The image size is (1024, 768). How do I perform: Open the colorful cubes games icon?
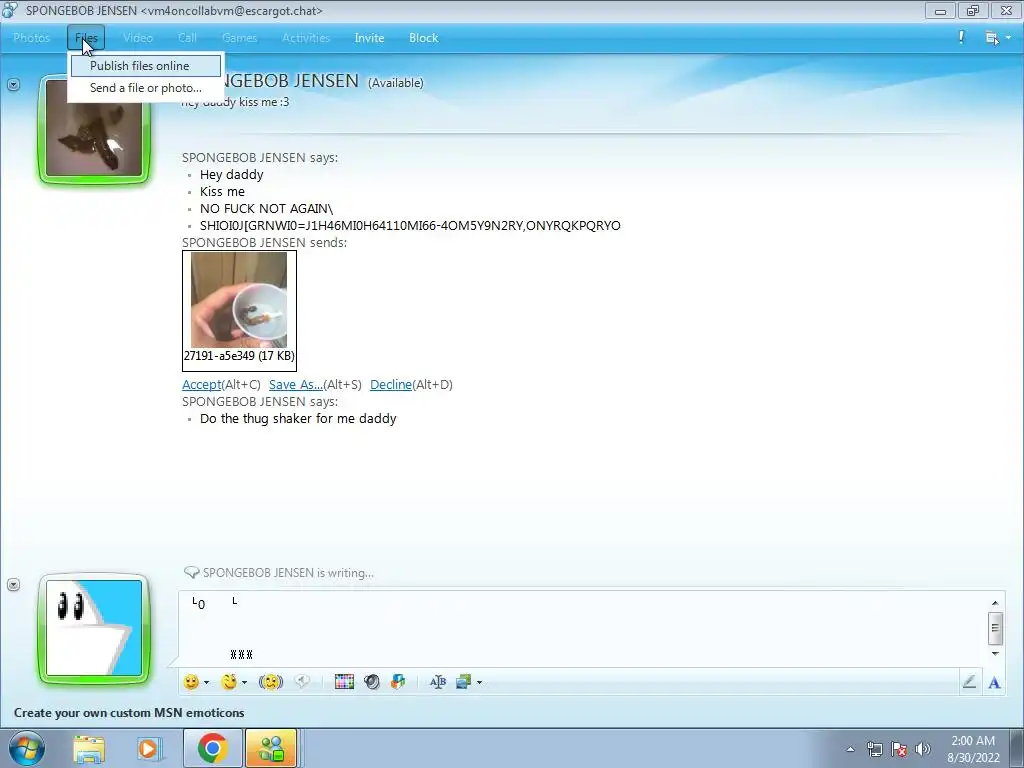398,682
